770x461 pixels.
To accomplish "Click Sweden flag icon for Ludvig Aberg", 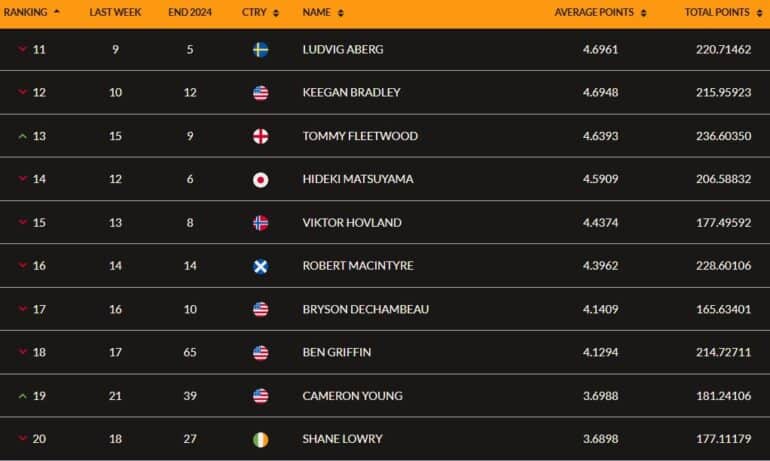I will click(260, 50).
